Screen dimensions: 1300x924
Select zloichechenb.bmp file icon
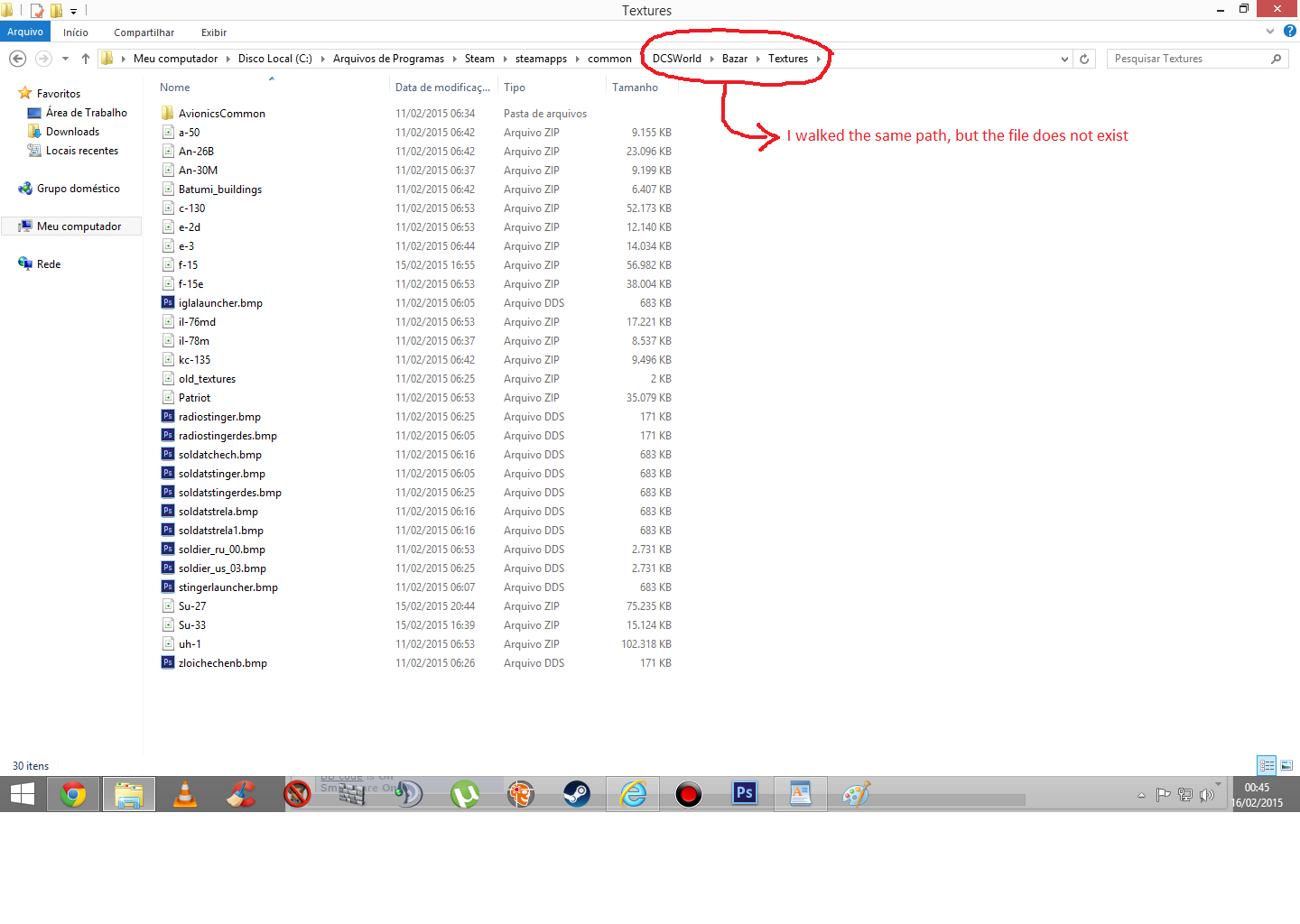point(168,662)
